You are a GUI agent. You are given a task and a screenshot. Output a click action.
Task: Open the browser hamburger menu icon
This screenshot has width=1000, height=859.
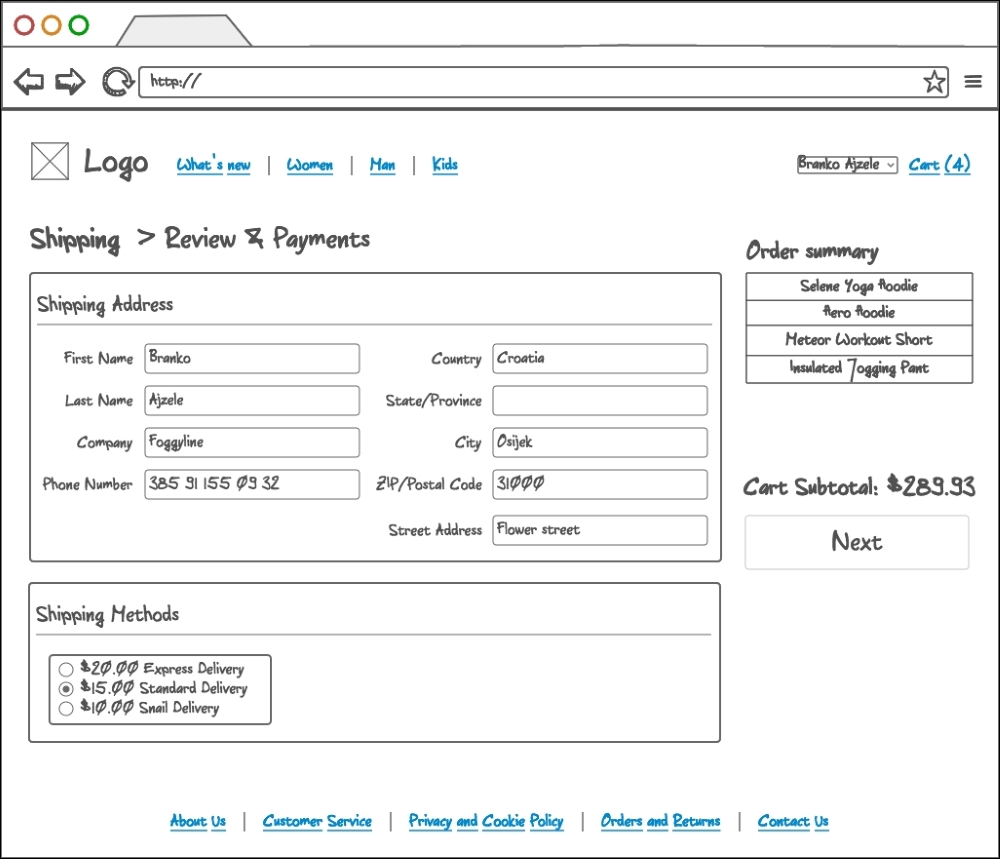973,81
